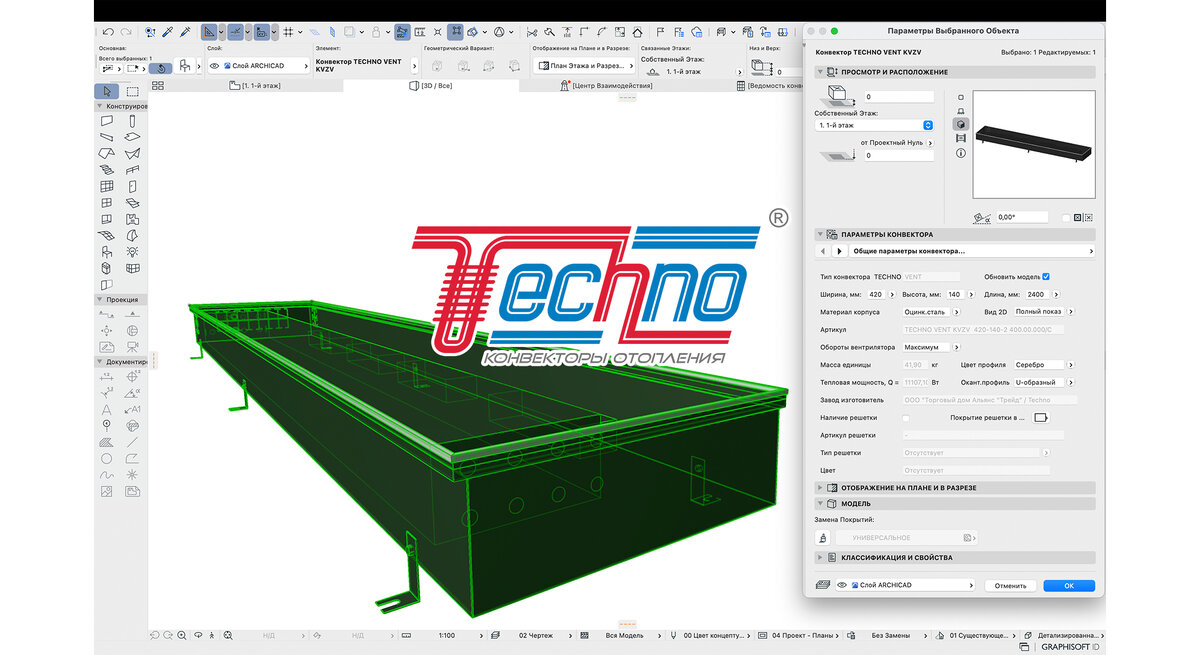Click the grid snap icon in toolbar
1200x655 pixels.
click(288, 32)
